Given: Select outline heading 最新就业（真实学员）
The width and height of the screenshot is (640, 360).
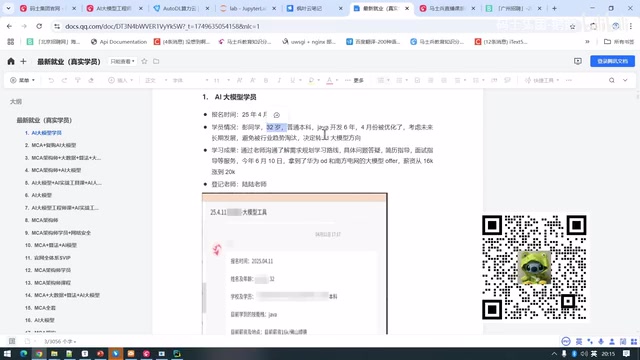Looking at the screenshot, I should pyautogui.click(x=44, y=120).
